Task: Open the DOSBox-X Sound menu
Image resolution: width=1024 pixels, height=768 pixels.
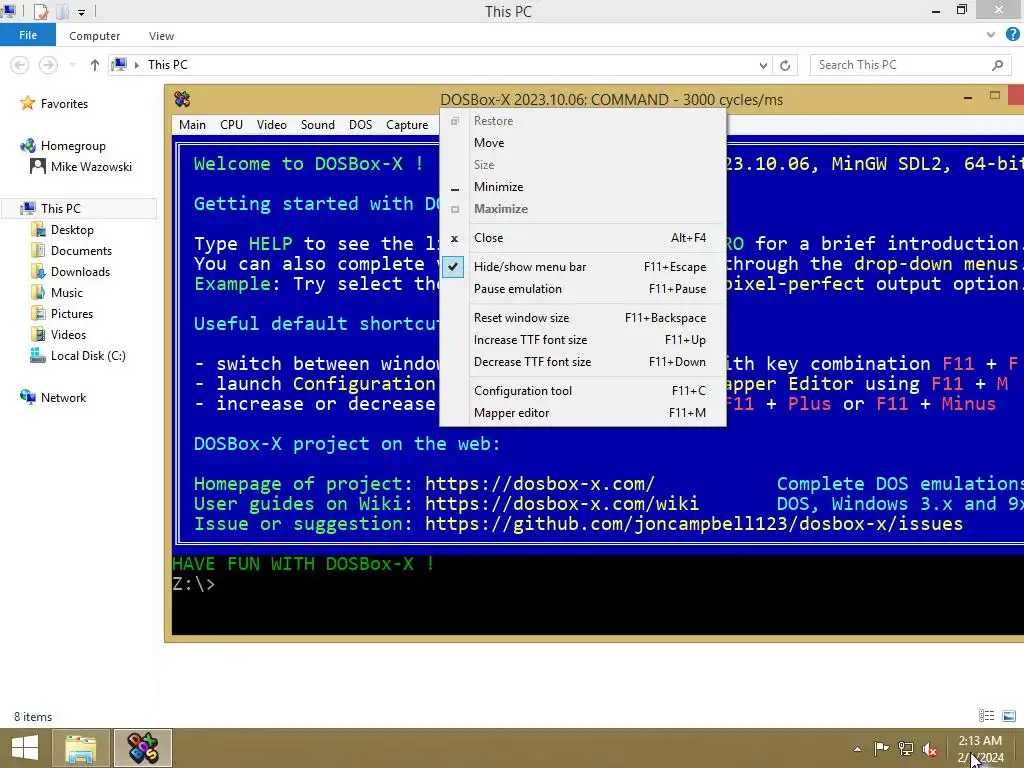Action: (x=317, y=125)
